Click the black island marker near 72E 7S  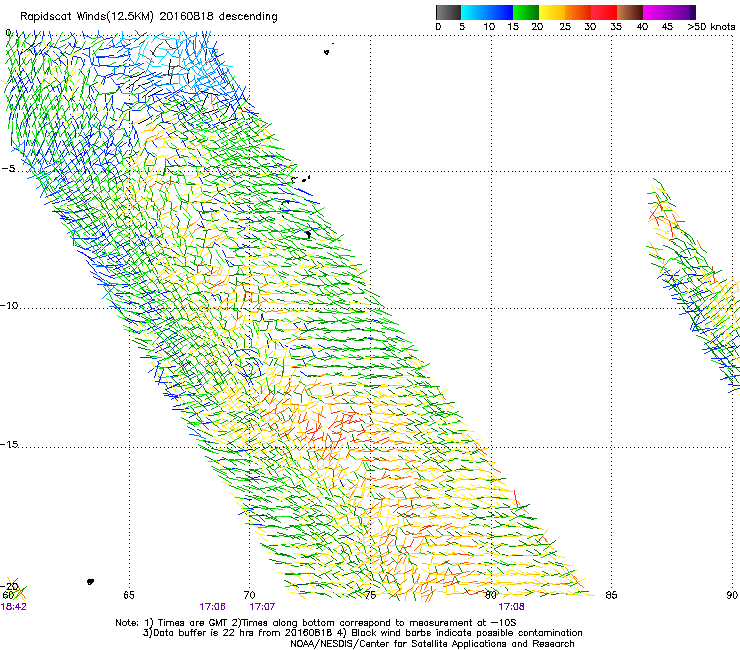(x=308, y=234)
